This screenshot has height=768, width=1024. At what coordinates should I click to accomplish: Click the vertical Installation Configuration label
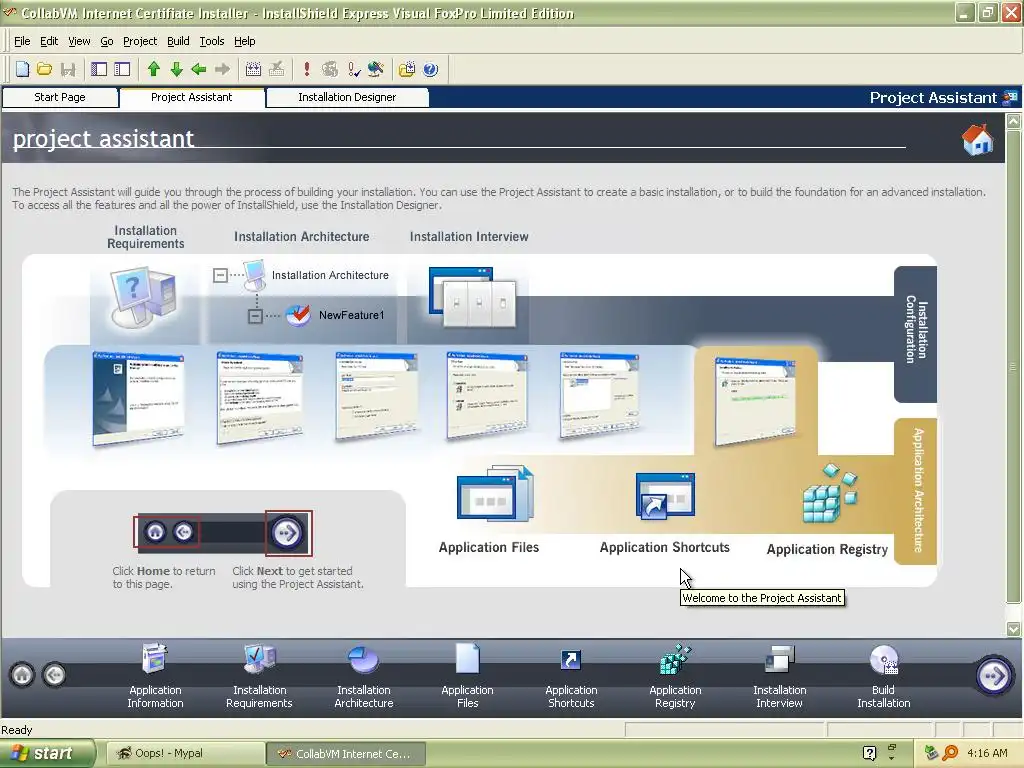click(916, 330)
